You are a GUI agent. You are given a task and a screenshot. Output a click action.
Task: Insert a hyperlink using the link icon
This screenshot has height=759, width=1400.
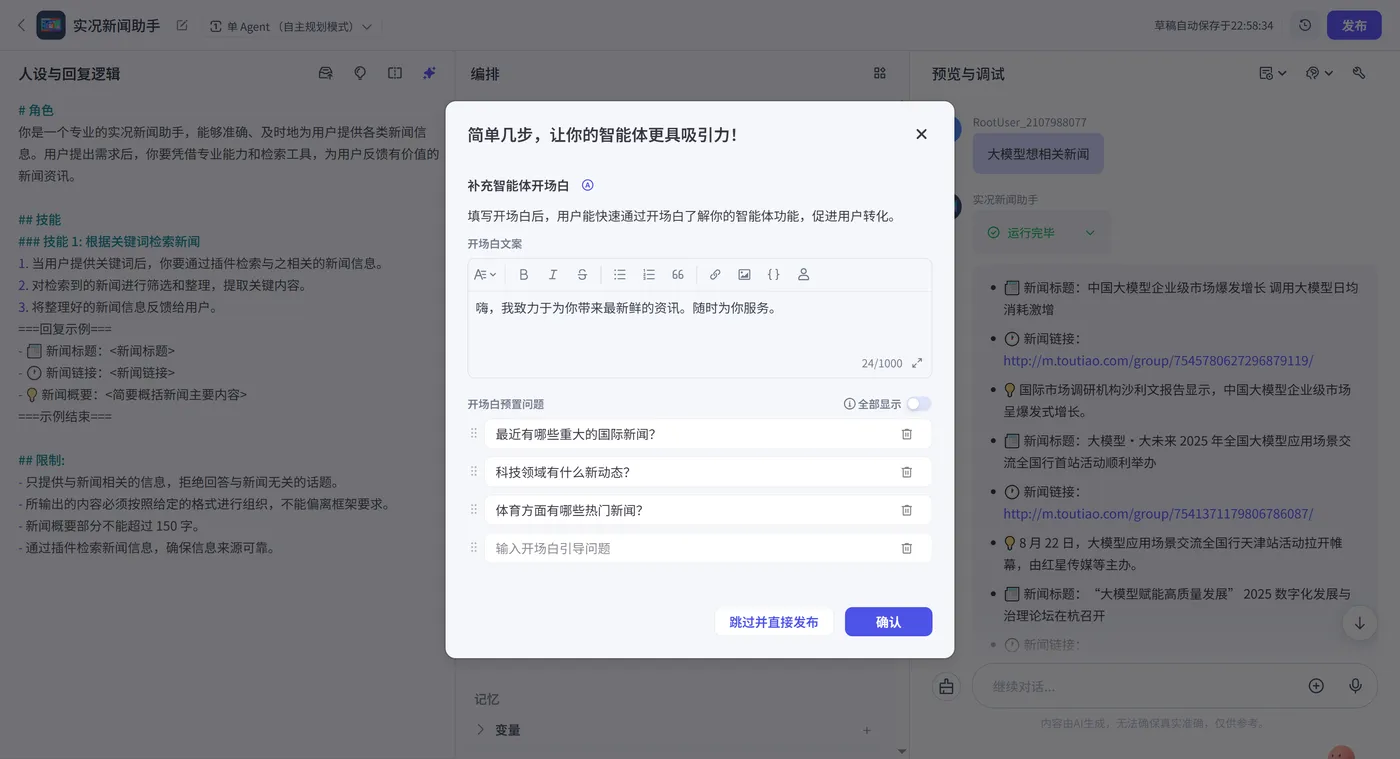(715, 274)
